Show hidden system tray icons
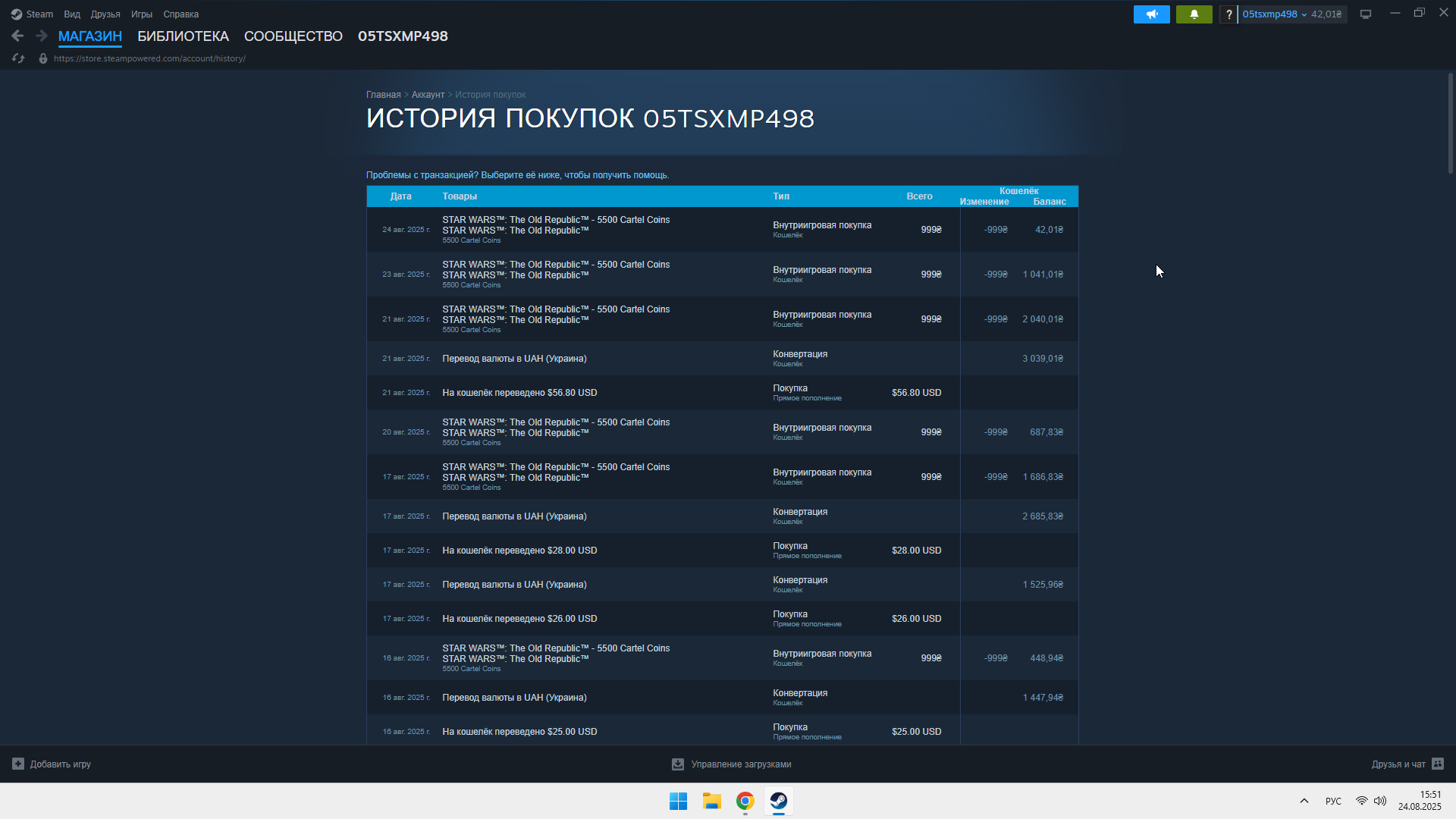This screenshot has height=819, width=1456. coord(1304,801)
